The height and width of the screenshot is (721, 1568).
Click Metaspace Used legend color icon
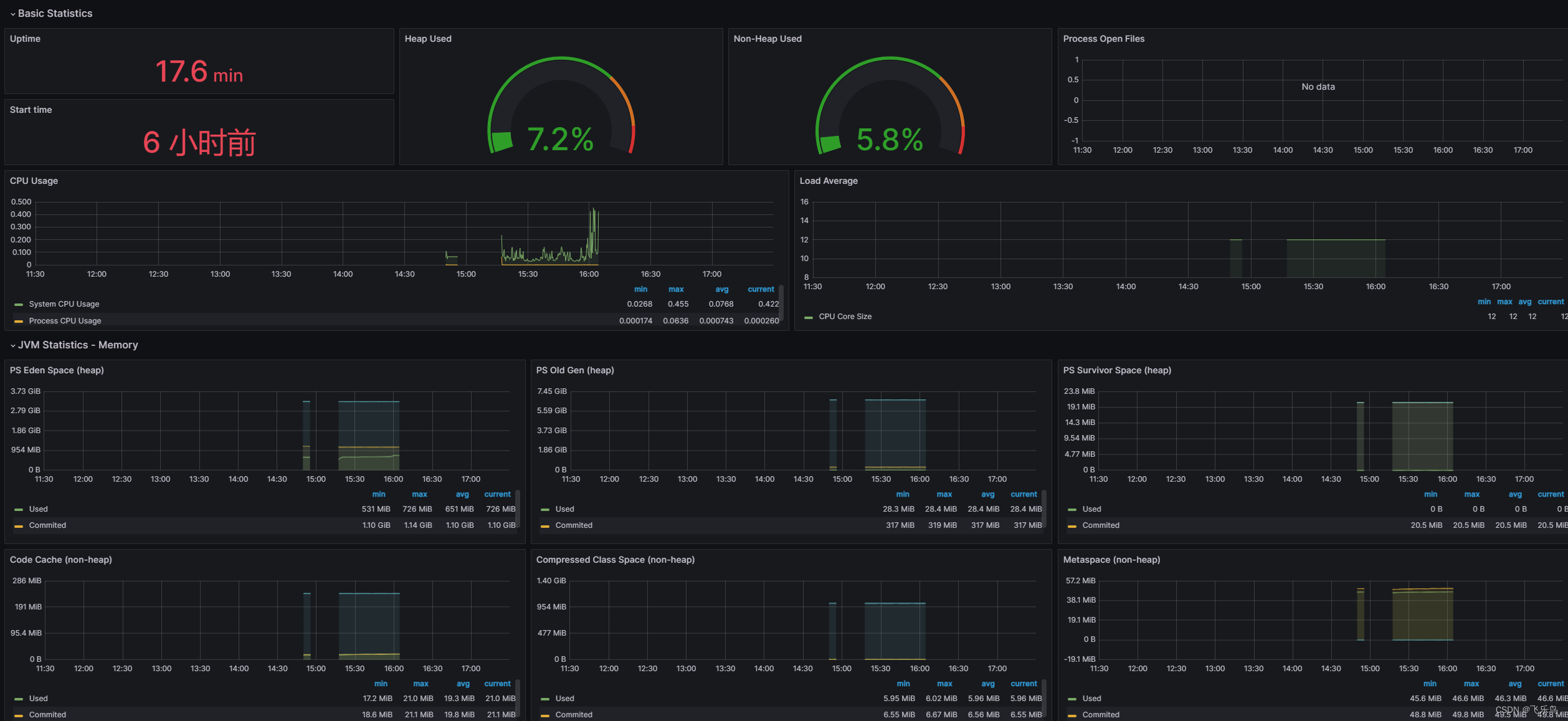click(1072, 699)
